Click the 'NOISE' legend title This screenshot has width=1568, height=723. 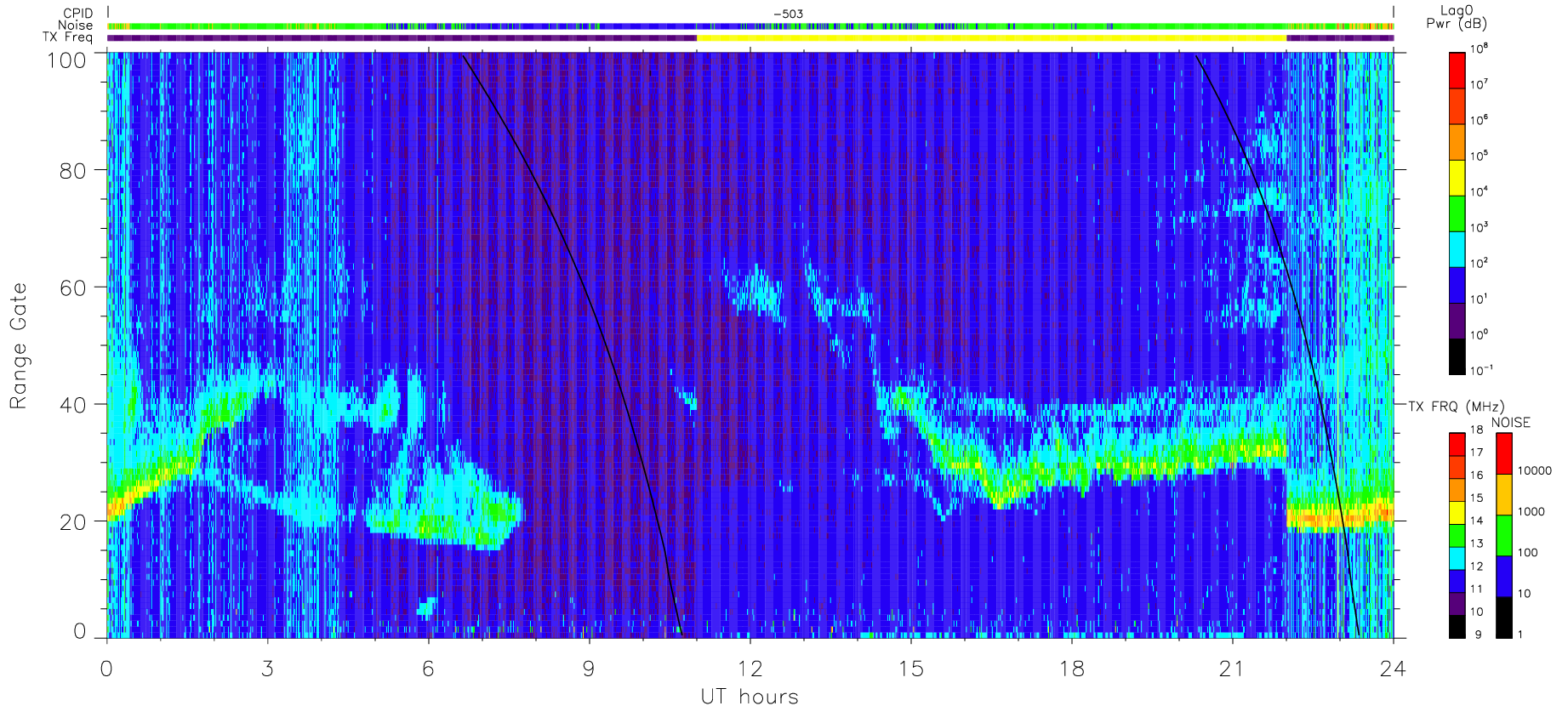(1510, 423)
